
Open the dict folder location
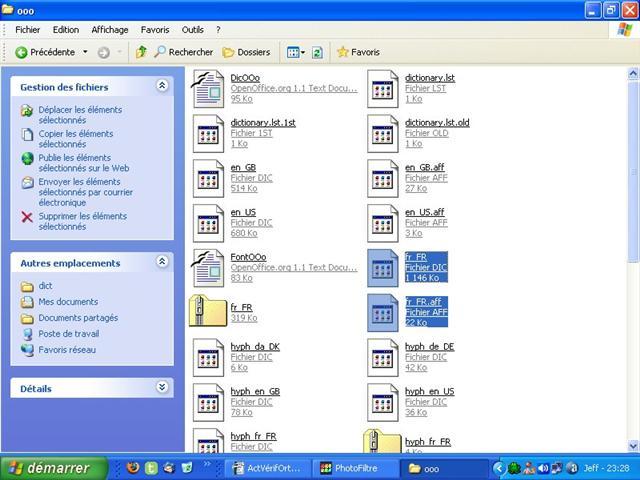tap(45, 286)
